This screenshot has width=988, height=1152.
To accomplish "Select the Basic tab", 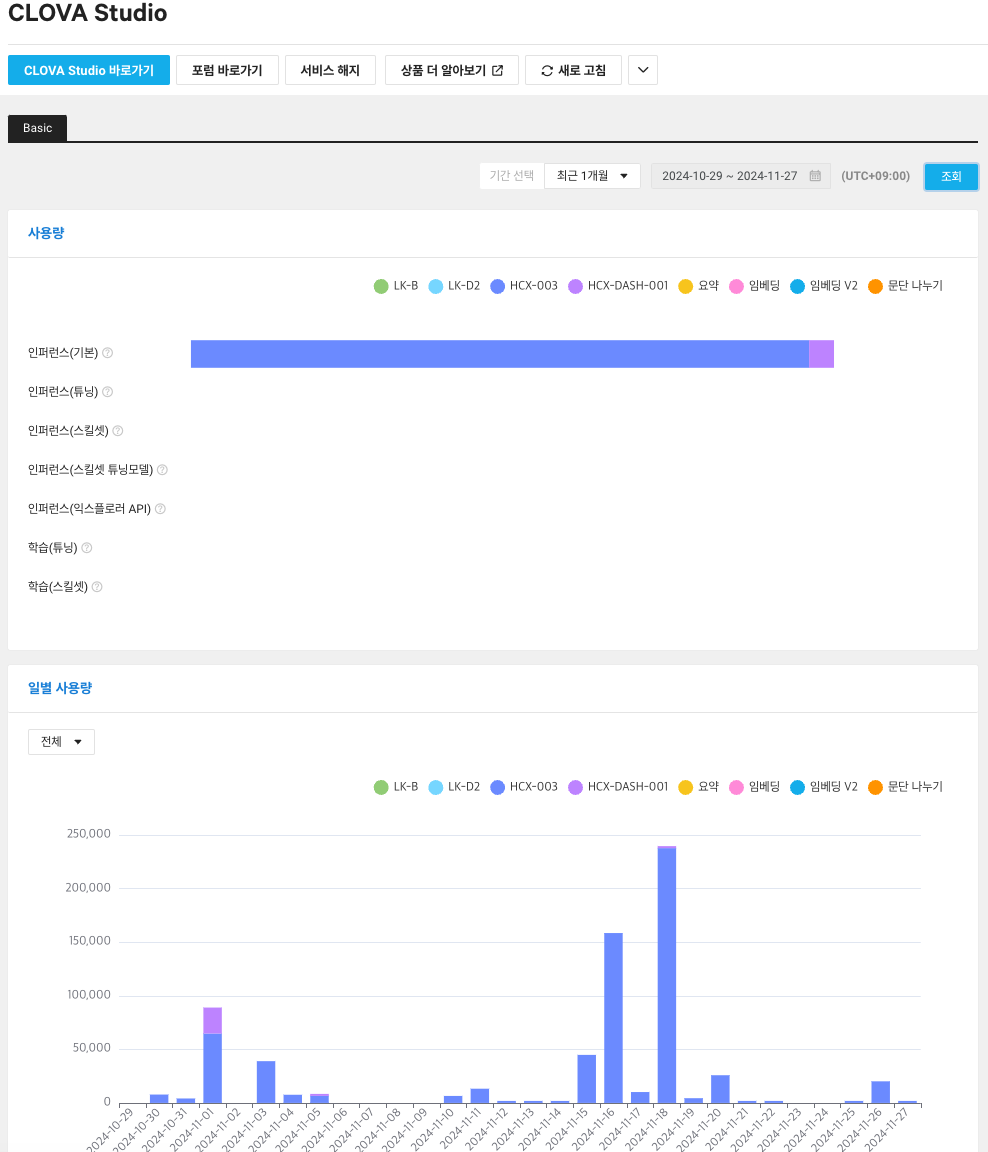I will [x=37, y=128].
